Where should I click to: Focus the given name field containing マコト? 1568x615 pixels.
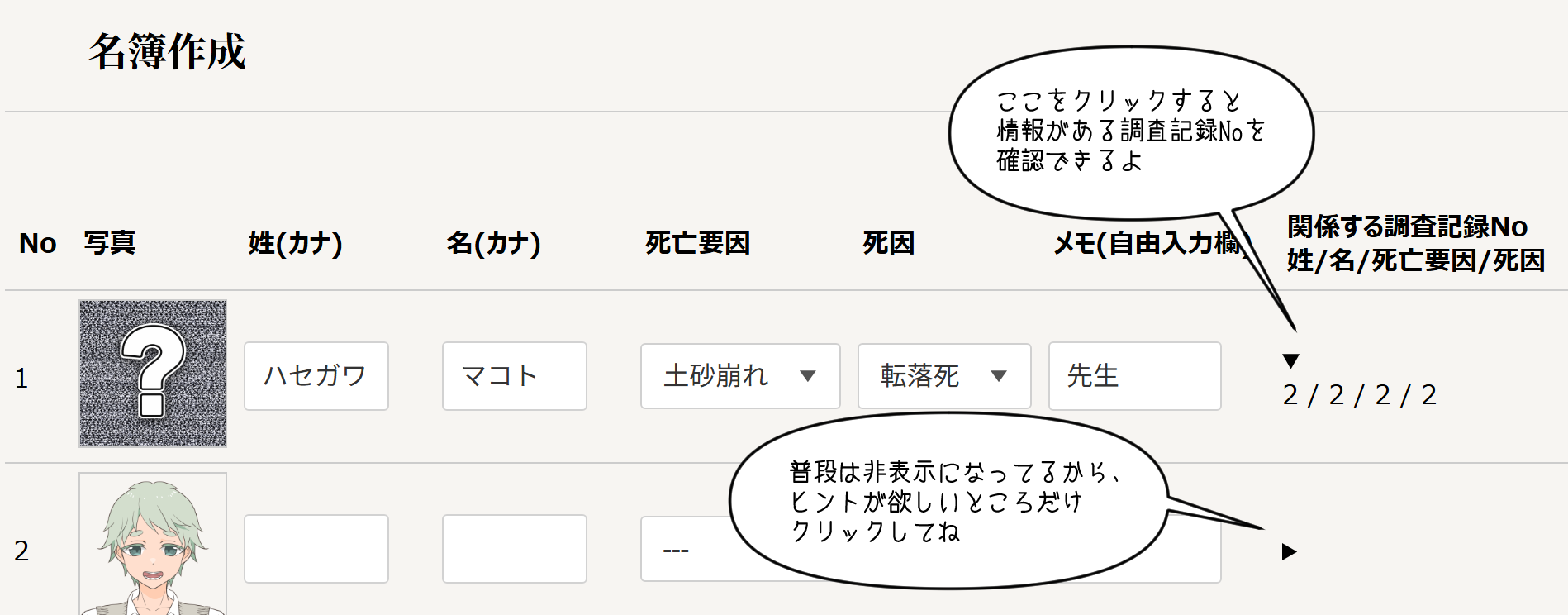click(514, 376)
